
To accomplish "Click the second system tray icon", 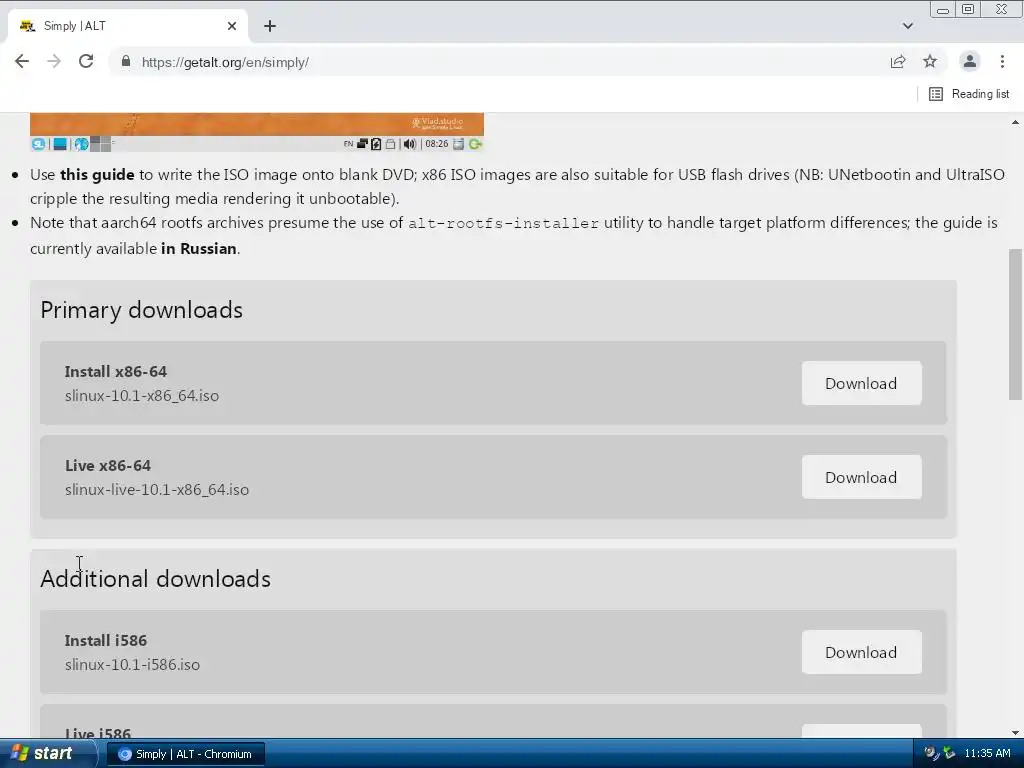I will [x=949, y=754].
